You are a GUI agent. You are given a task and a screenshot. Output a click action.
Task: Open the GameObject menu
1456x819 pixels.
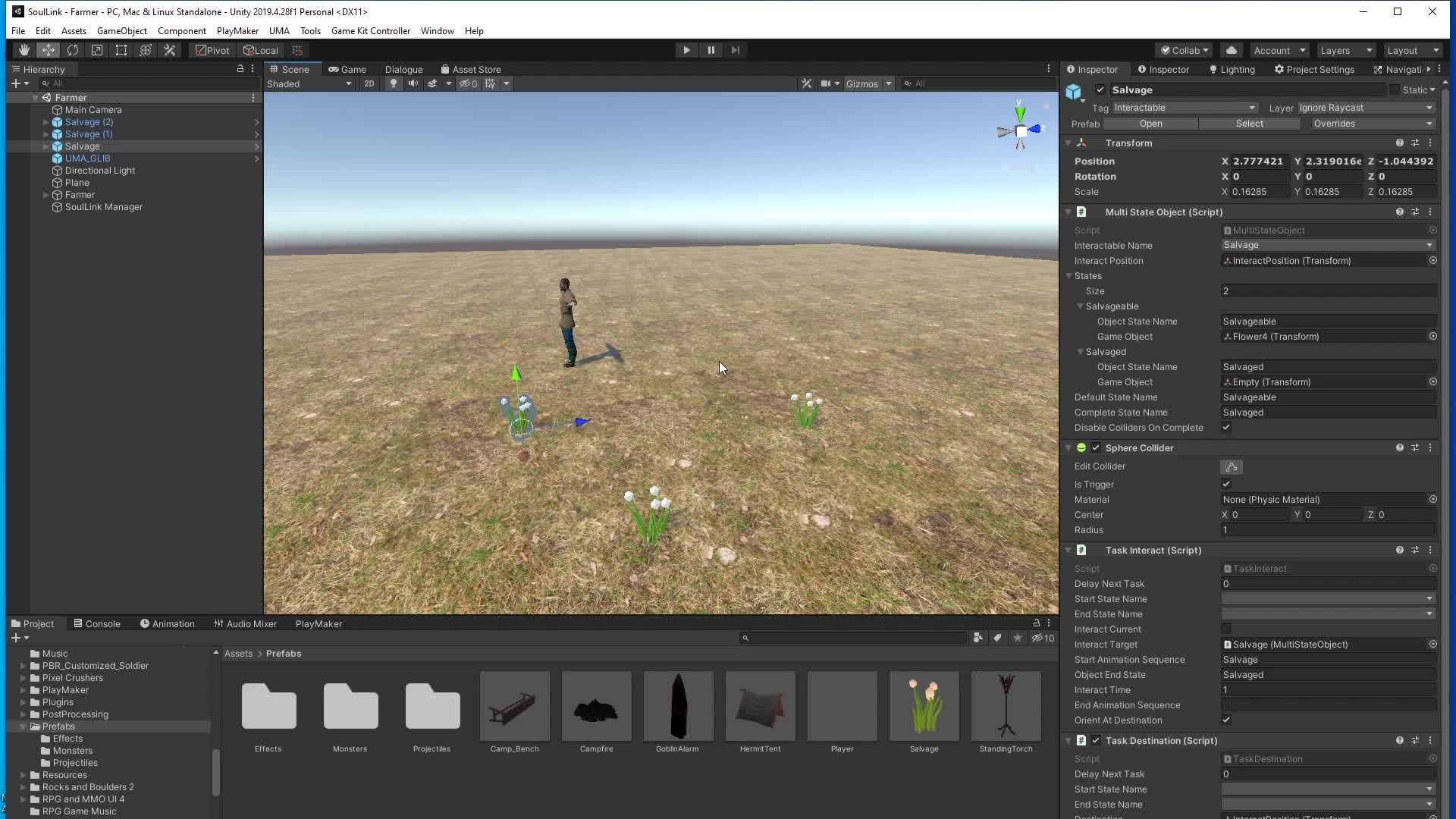point(122,30)
